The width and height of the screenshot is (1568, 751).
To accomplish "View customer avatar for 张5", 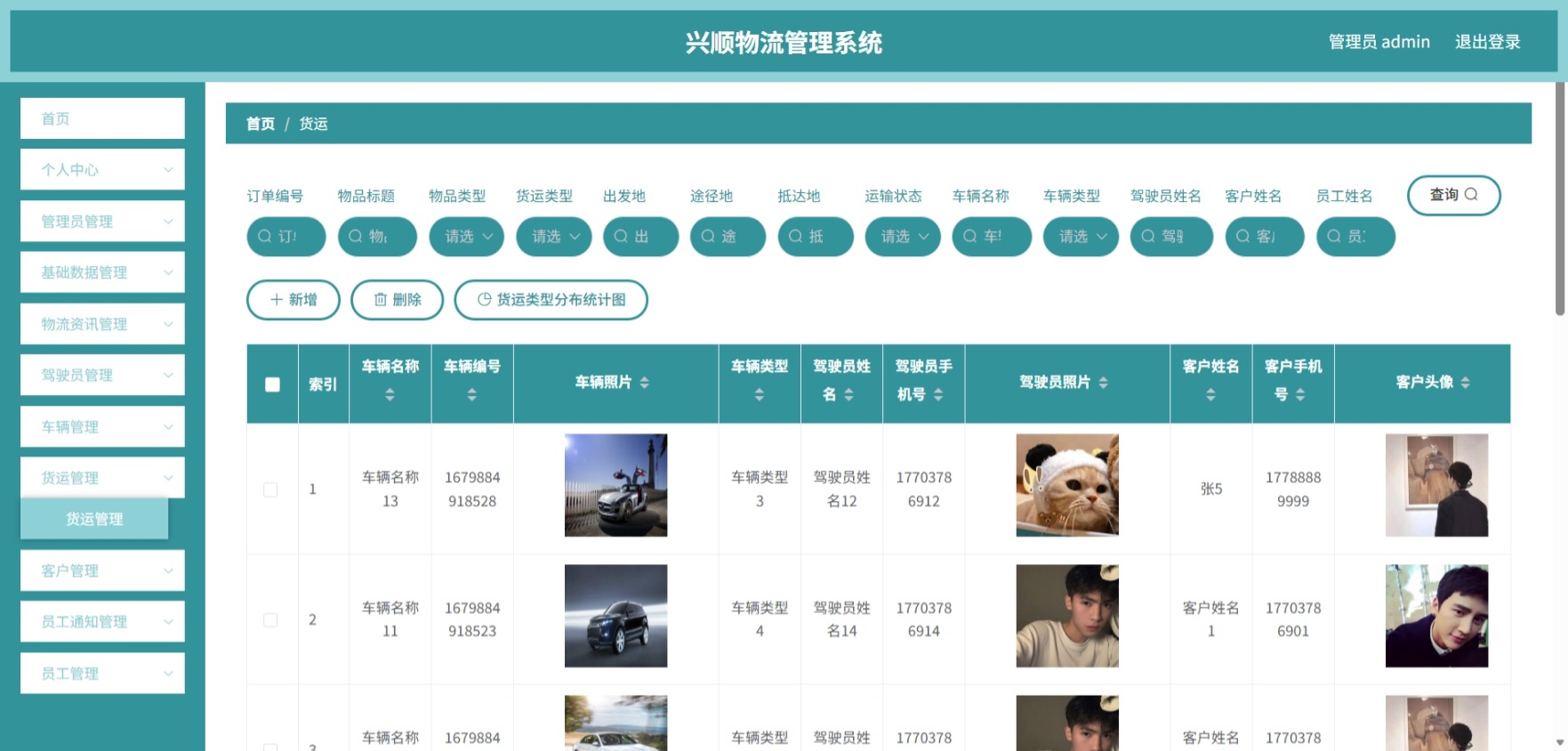I will [x=1436, y=485].
